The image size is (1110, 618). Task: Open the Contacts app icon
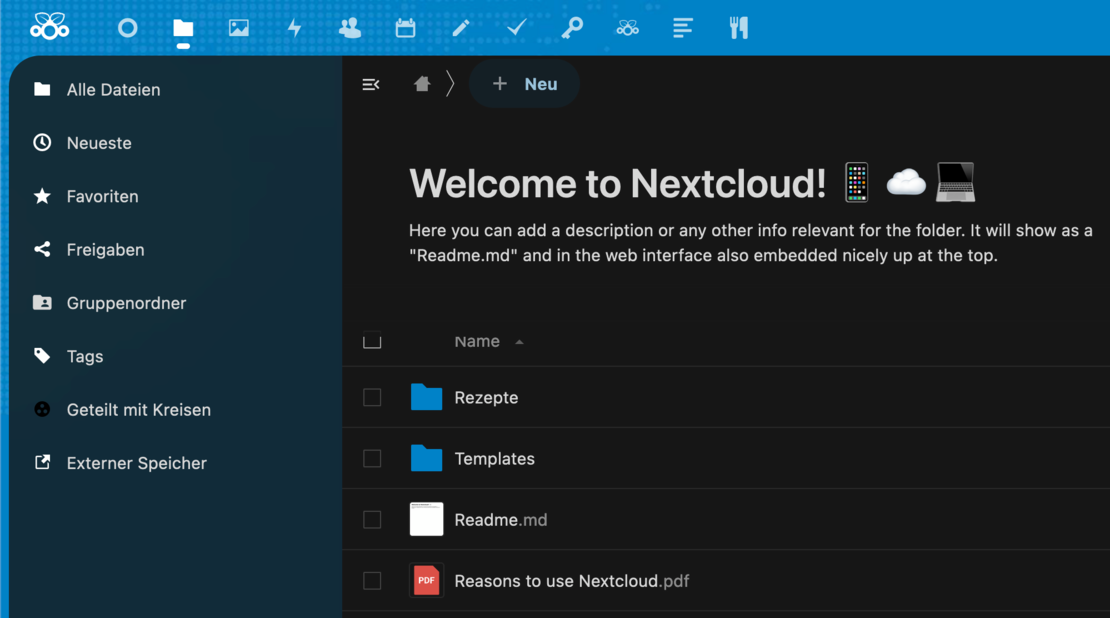pyautogui.click(x=349, y=27)
